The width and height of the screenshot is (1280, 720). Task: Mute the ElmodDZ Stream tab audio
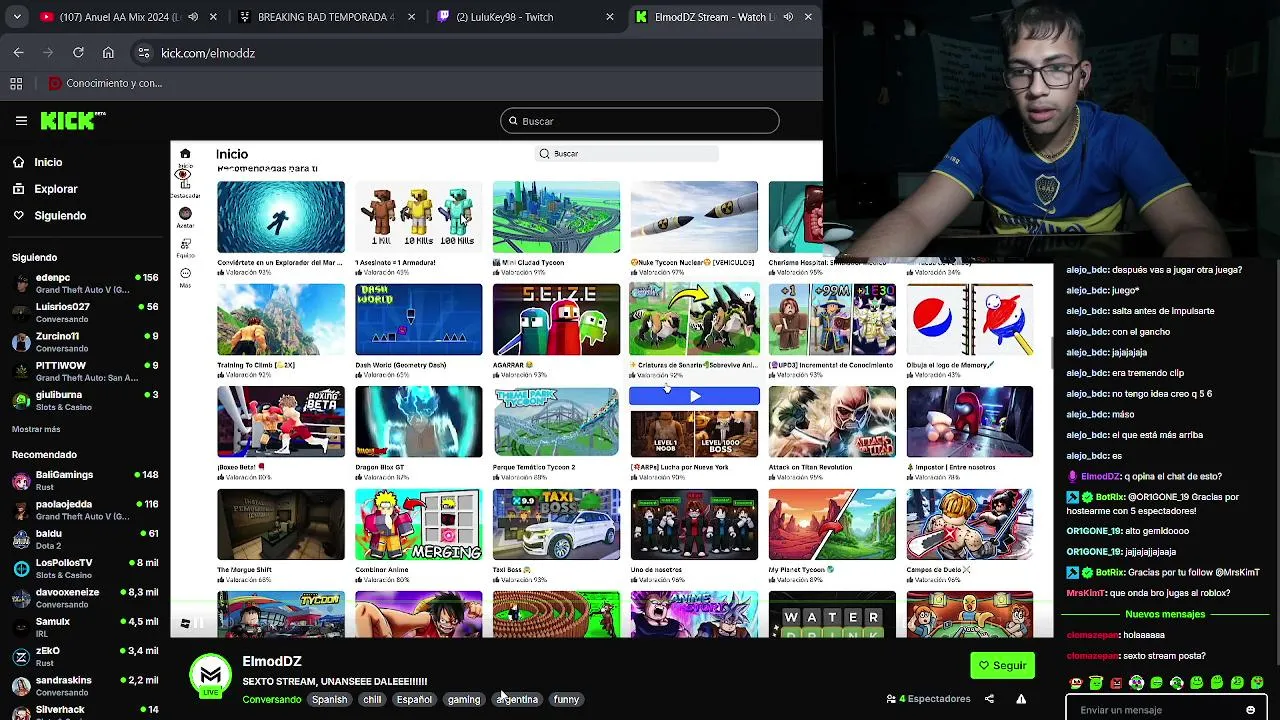pyautogui.click(x=788, y=17)
